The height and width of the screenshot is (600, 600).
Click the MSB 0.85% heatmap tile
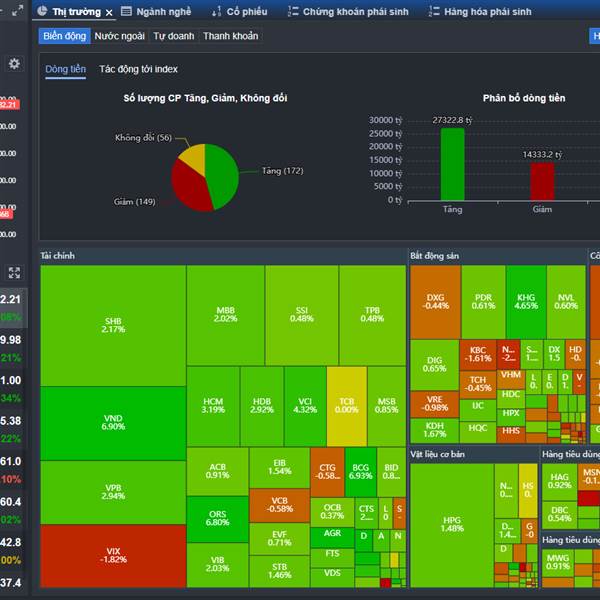(x=386, y=406)
